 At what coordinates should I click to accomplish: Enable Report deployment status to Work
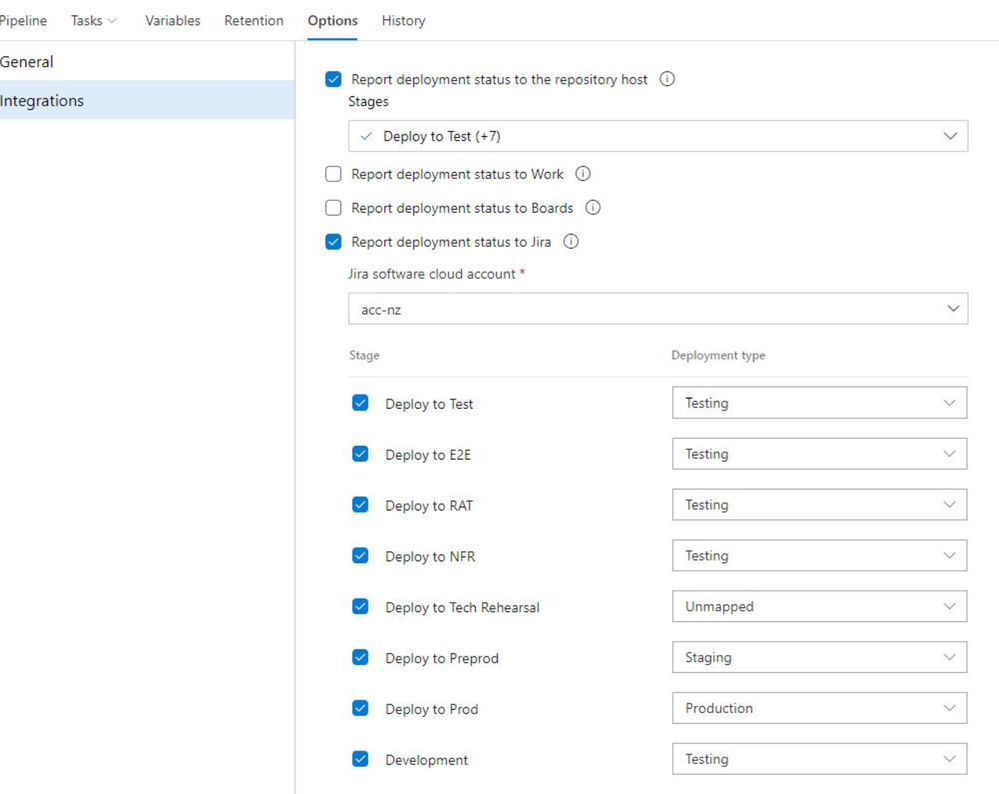click(334, 174)
